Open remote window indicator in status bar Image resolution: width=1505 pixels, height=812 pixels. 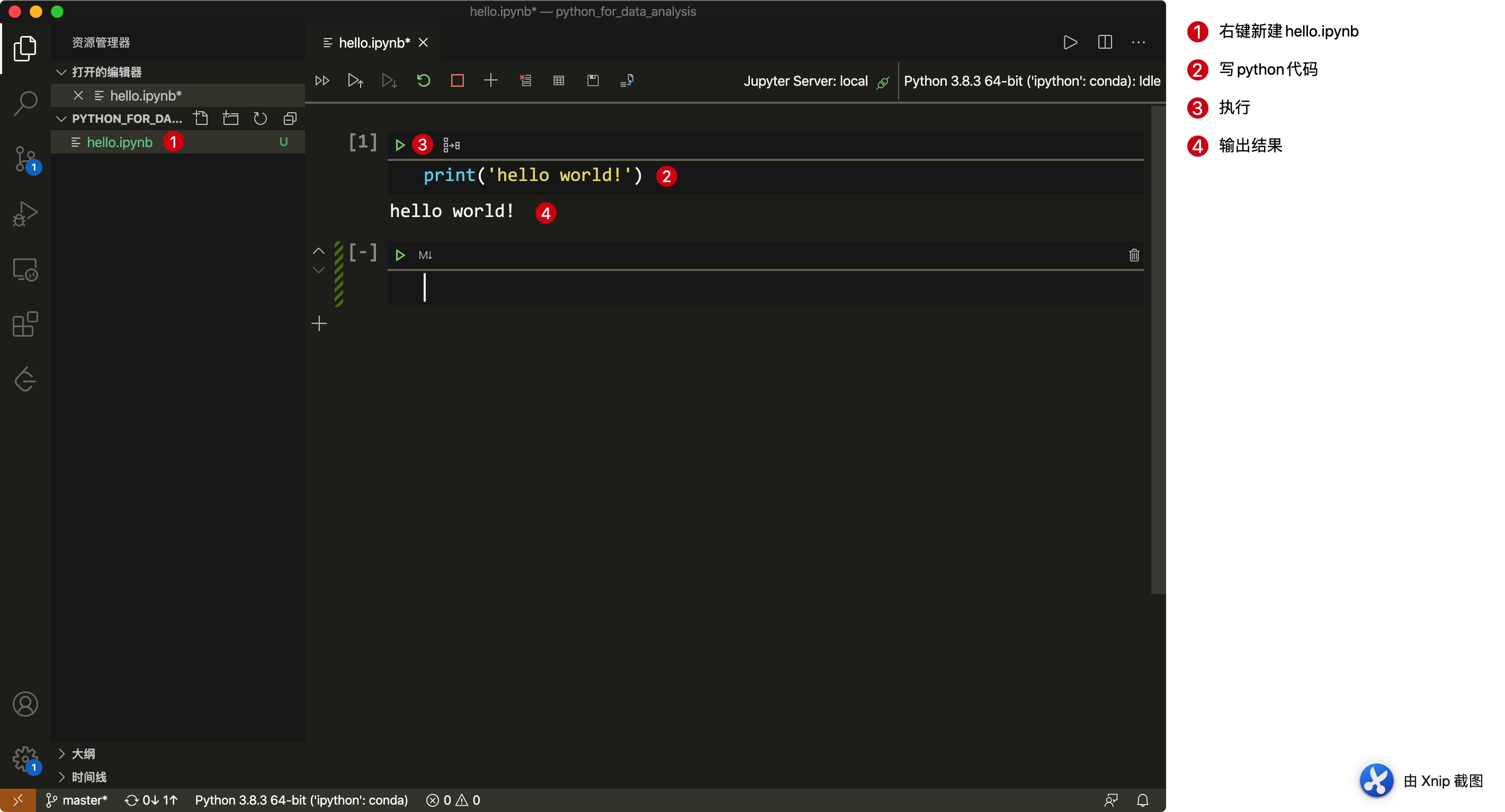click(18, 800)
